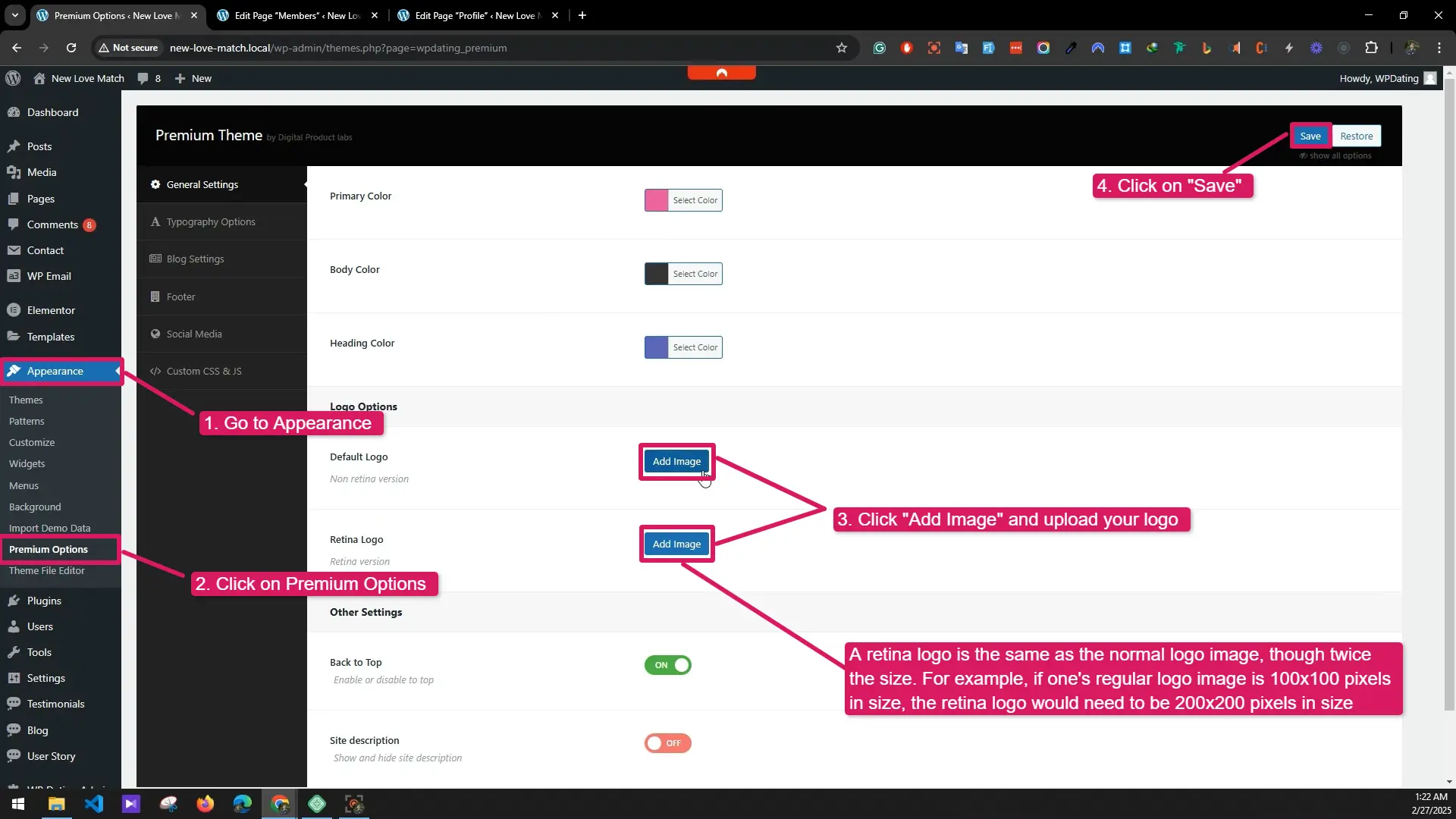Open Customize under Appearance
The width and height of the screenshot is (1456, 819).
point(32,442)
